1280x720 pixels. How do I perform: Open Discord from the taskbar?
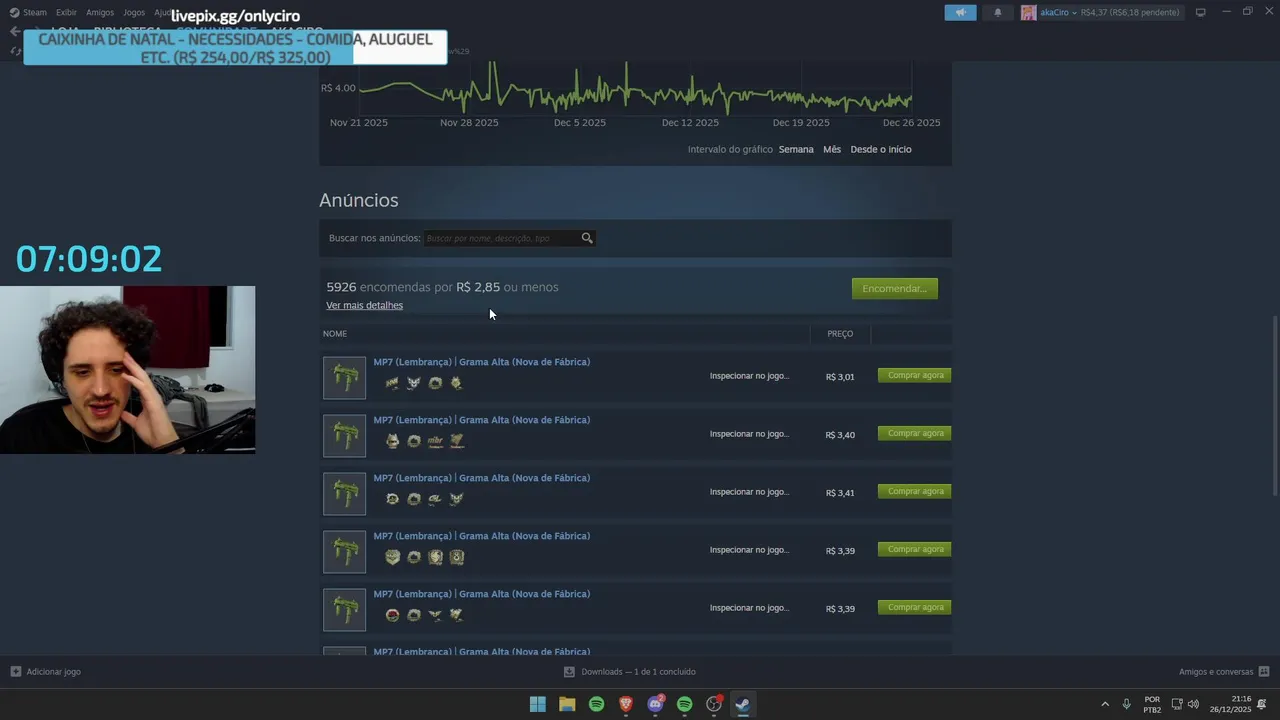tap(655, 704)
